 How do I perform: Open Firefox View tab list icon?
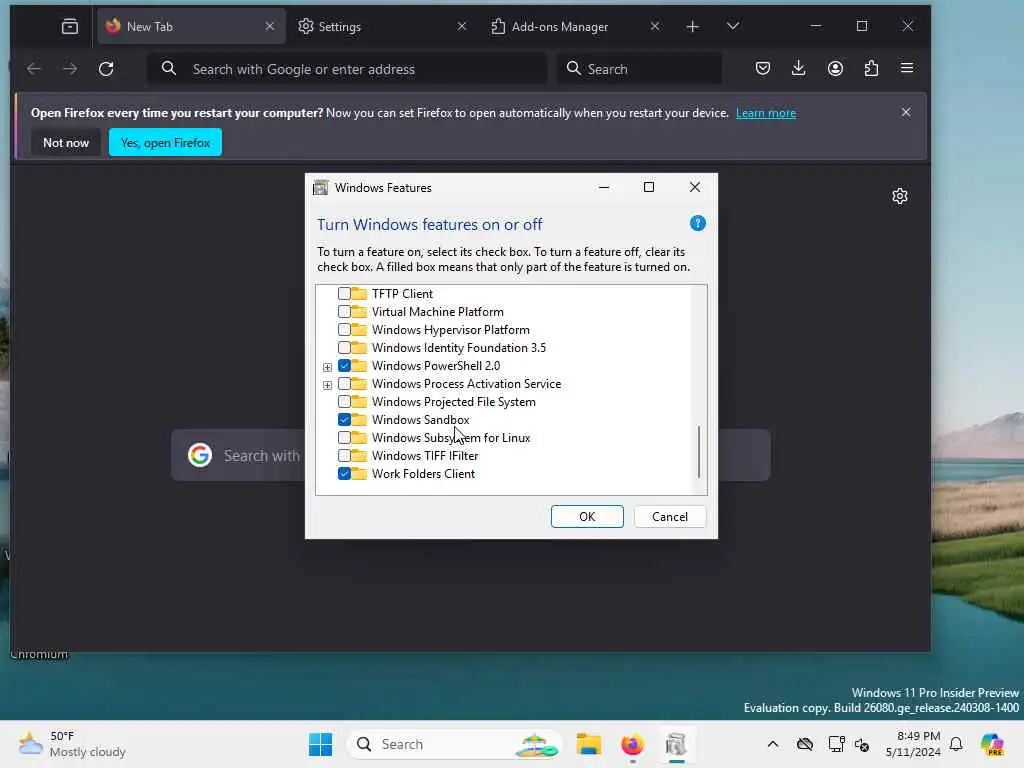click(70, 26)
